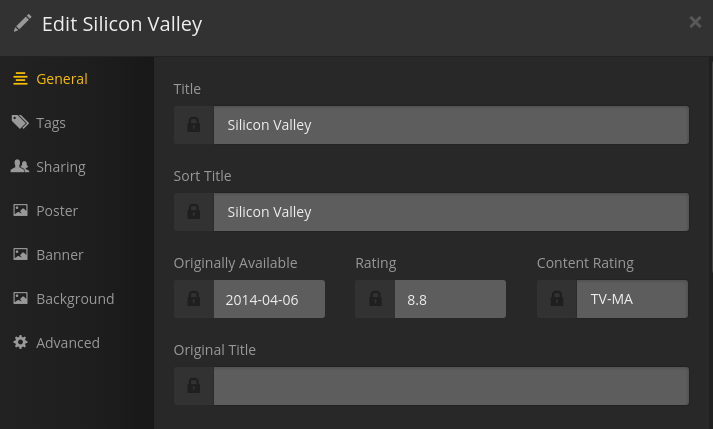713x429 pixels.
Task: Click the Sharing people icon
Action: pyautogui.click(x=20, y=167)
